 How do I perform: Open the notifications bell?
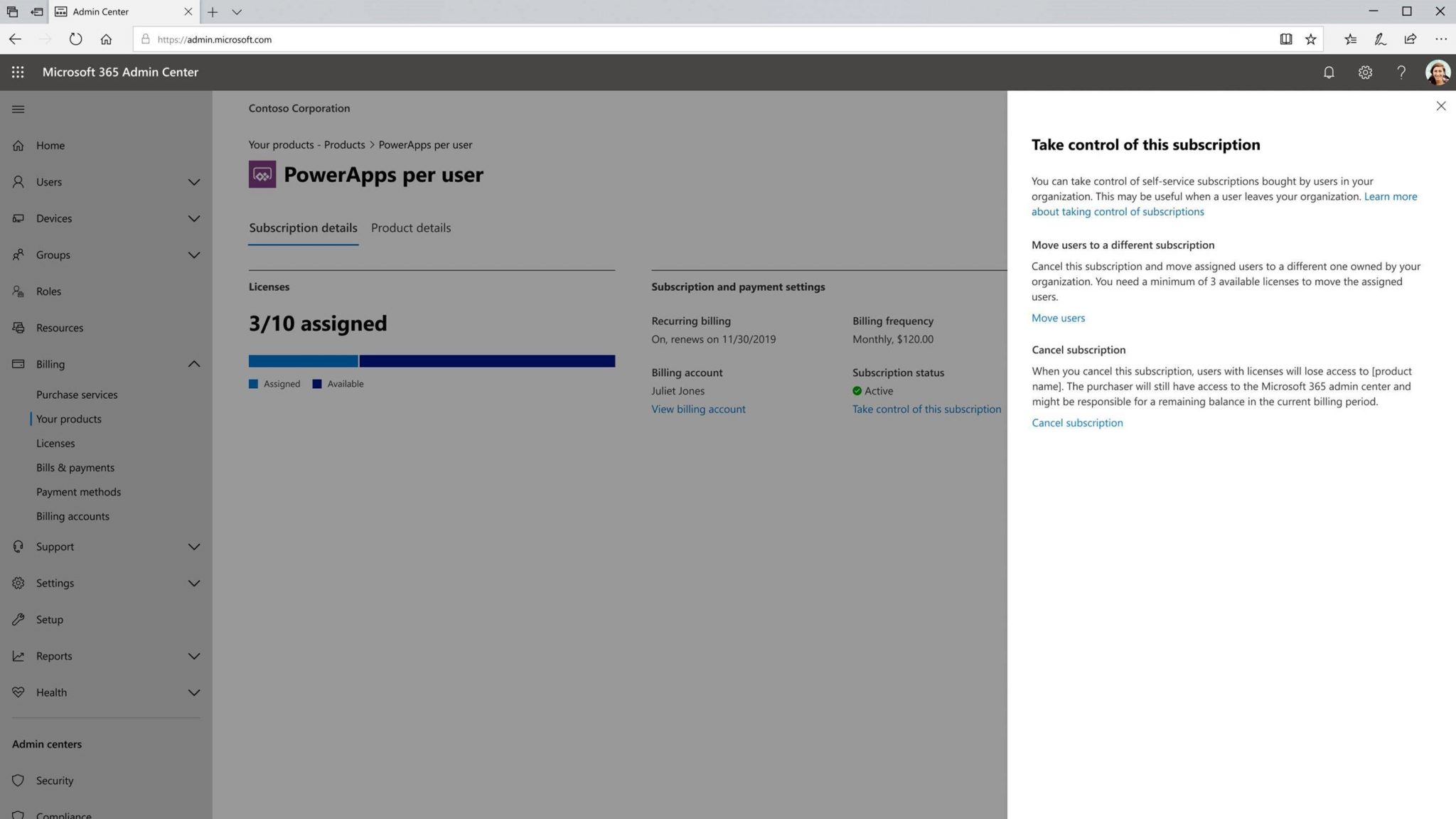point(1328,72)
